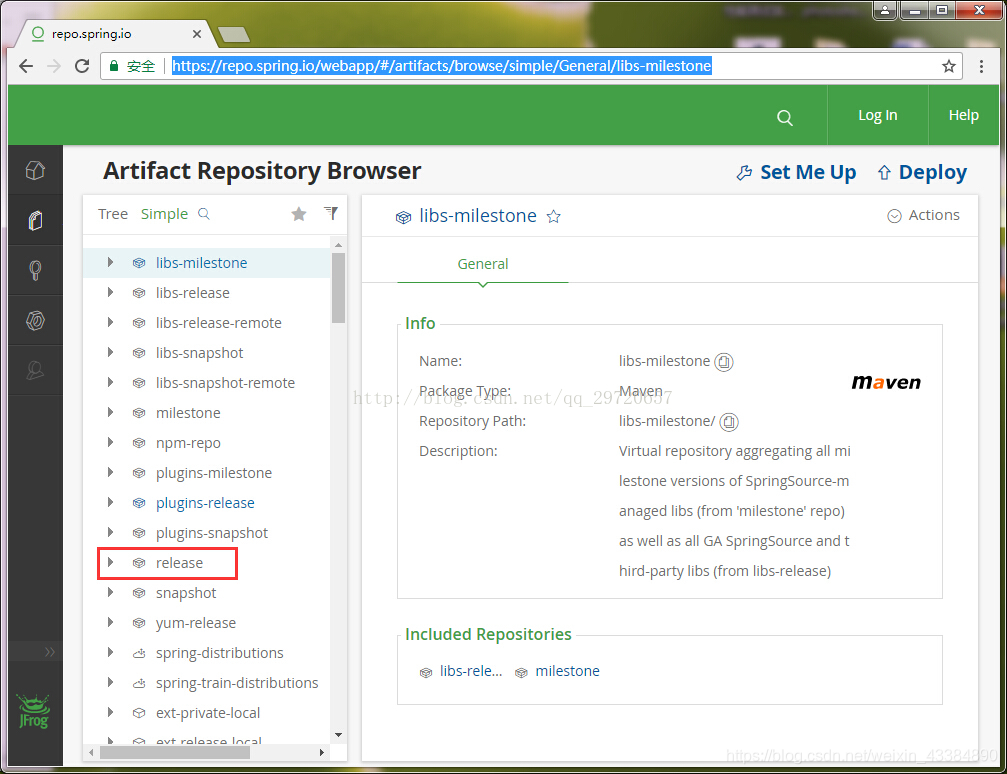1007x774 pixels.
Task: Open the Search icon in left sidebar
Action: [35, 270]
